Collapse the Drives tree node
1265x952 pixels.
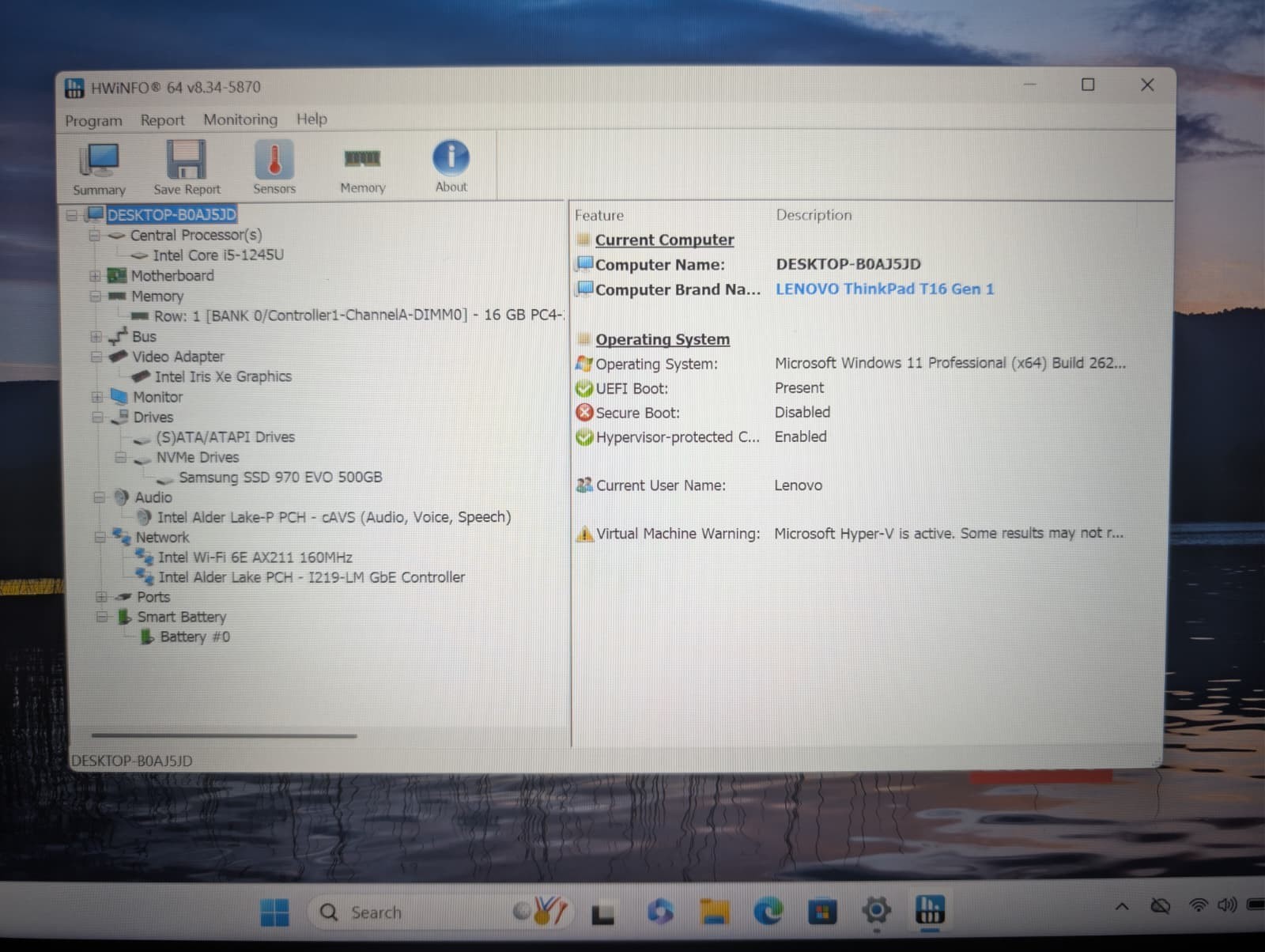97,417
